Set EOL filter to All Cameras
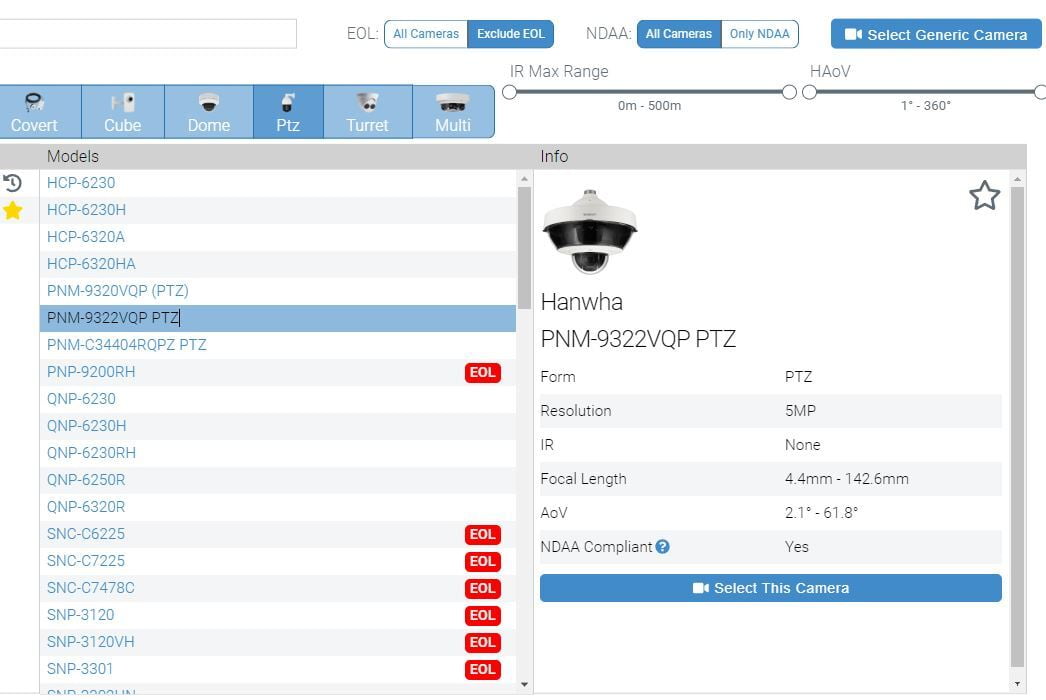Image resolution: width=1046 pixels, height=700 pixels. tap(426, 34)
